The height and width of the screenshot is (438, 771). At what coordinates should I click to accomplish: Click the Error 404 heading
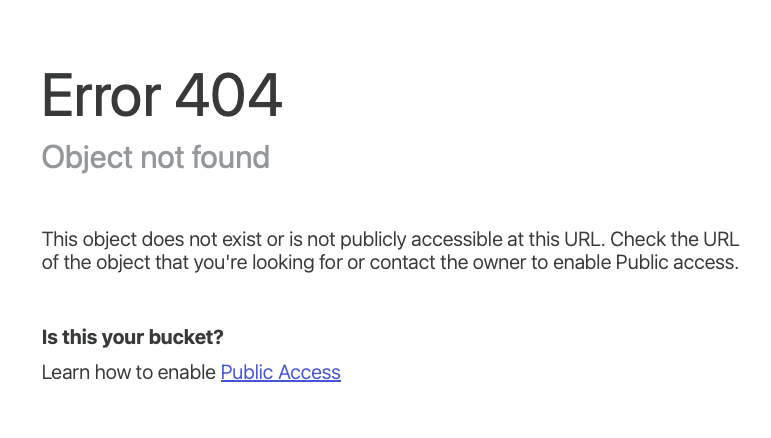(161, 96)
